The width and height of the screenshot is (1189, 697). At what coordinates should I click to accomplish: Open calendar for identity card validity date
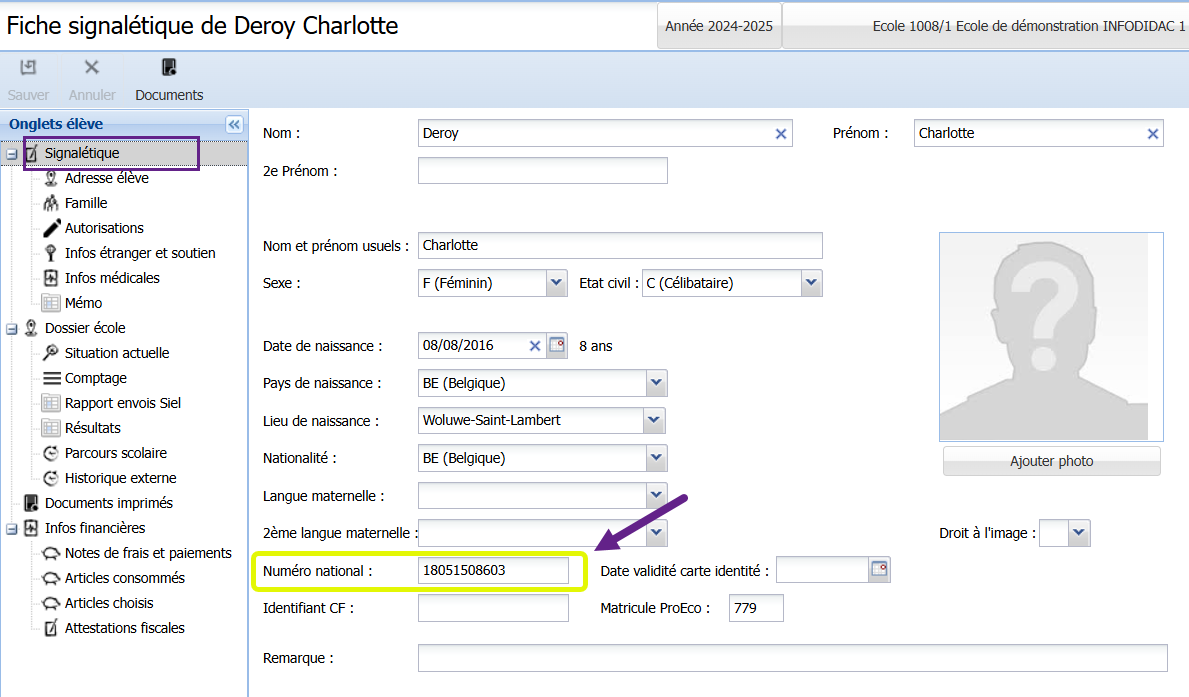pyautogui.click(x=879, y=570)
